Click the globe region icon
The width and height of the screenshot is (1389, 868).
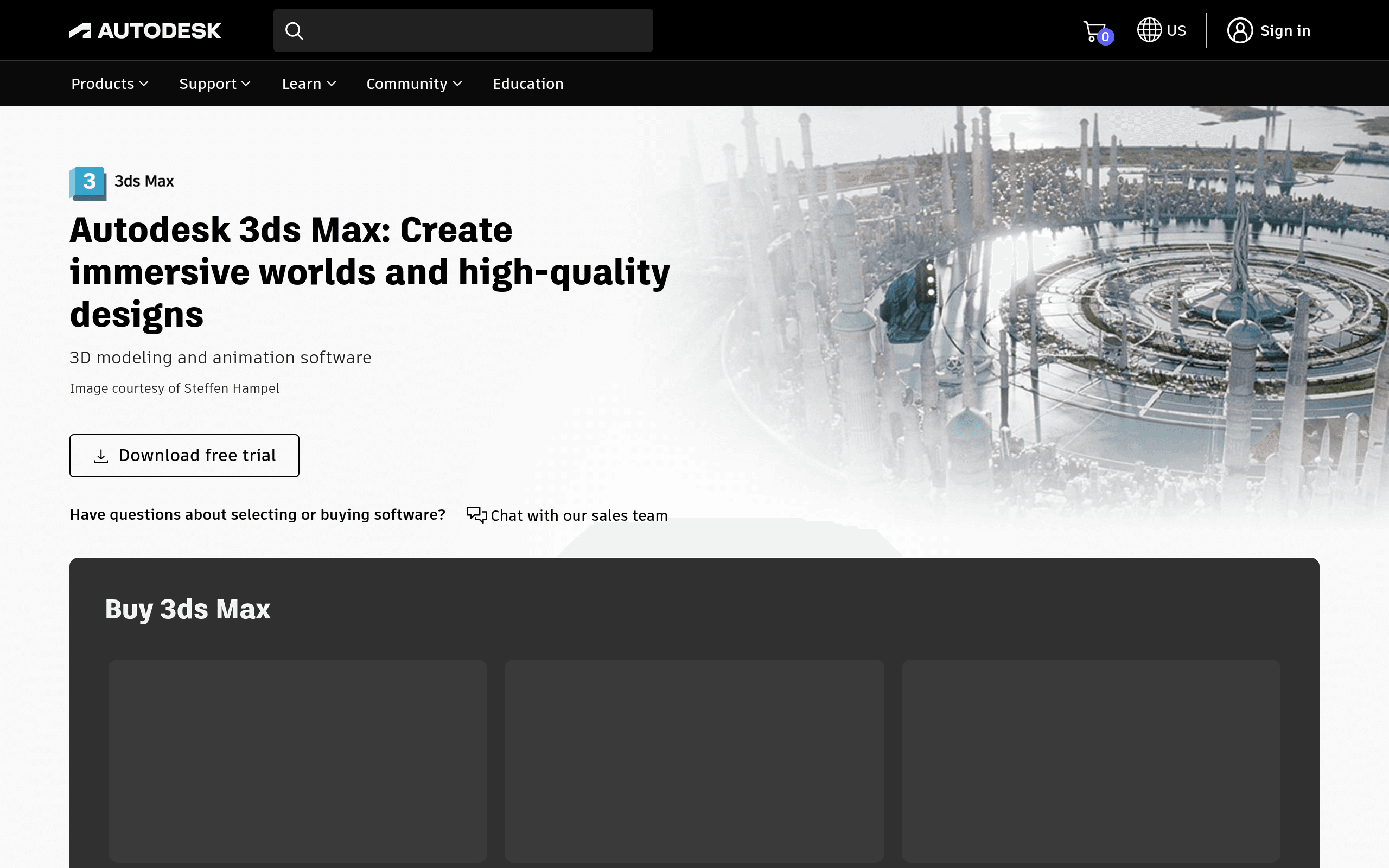[1149, 30]
